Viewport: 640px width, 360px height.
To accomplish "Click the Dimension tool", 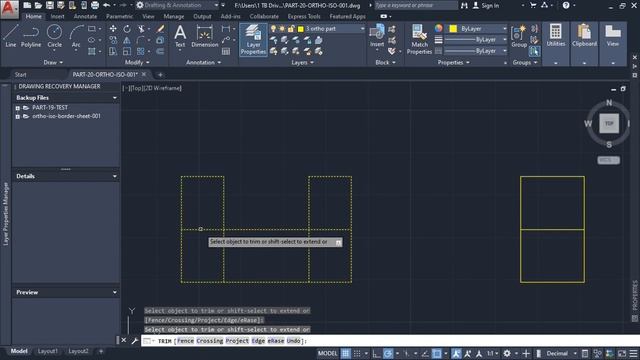I will 204,36.
